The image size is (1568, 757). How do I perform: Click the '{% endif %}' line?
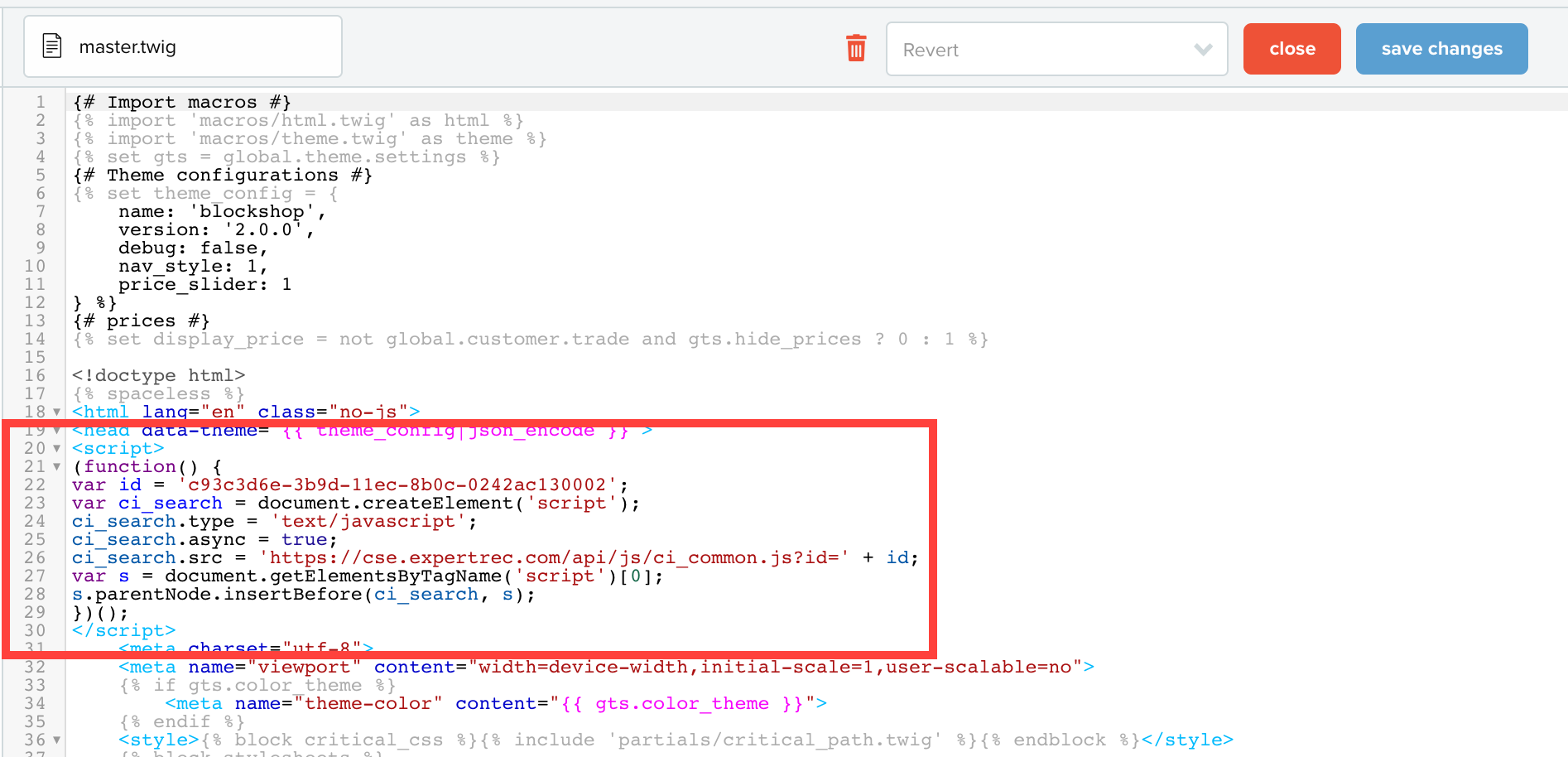click(x=182, y=721)
